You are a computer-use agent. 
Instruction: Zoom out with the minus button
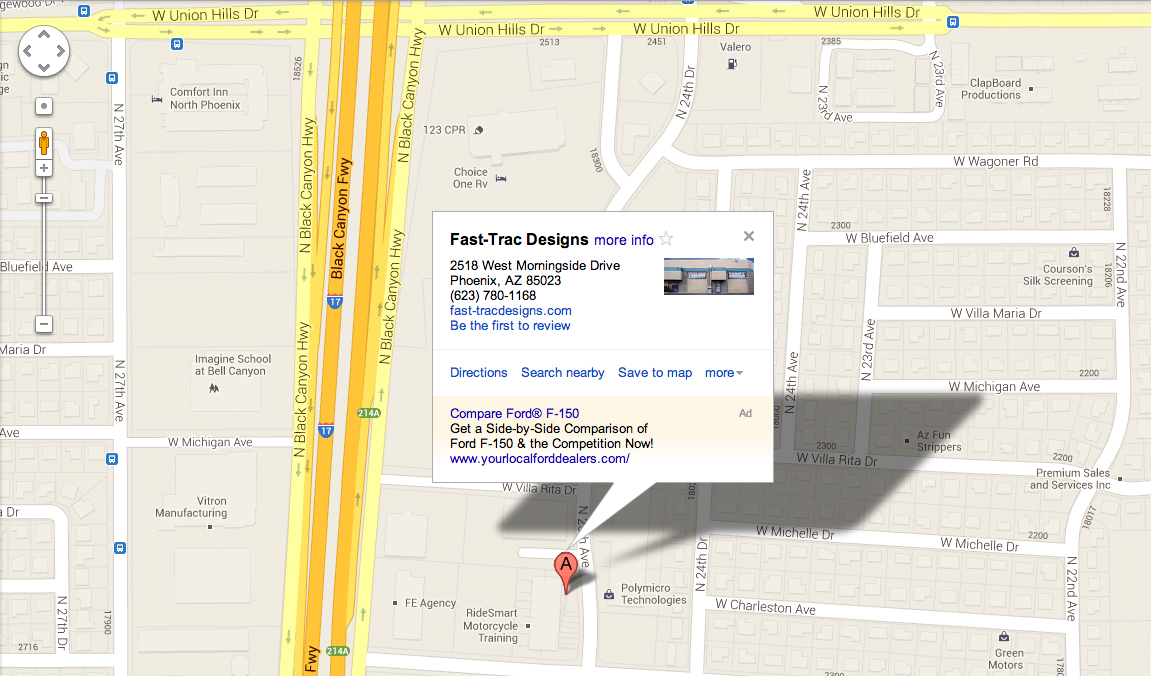44,324
